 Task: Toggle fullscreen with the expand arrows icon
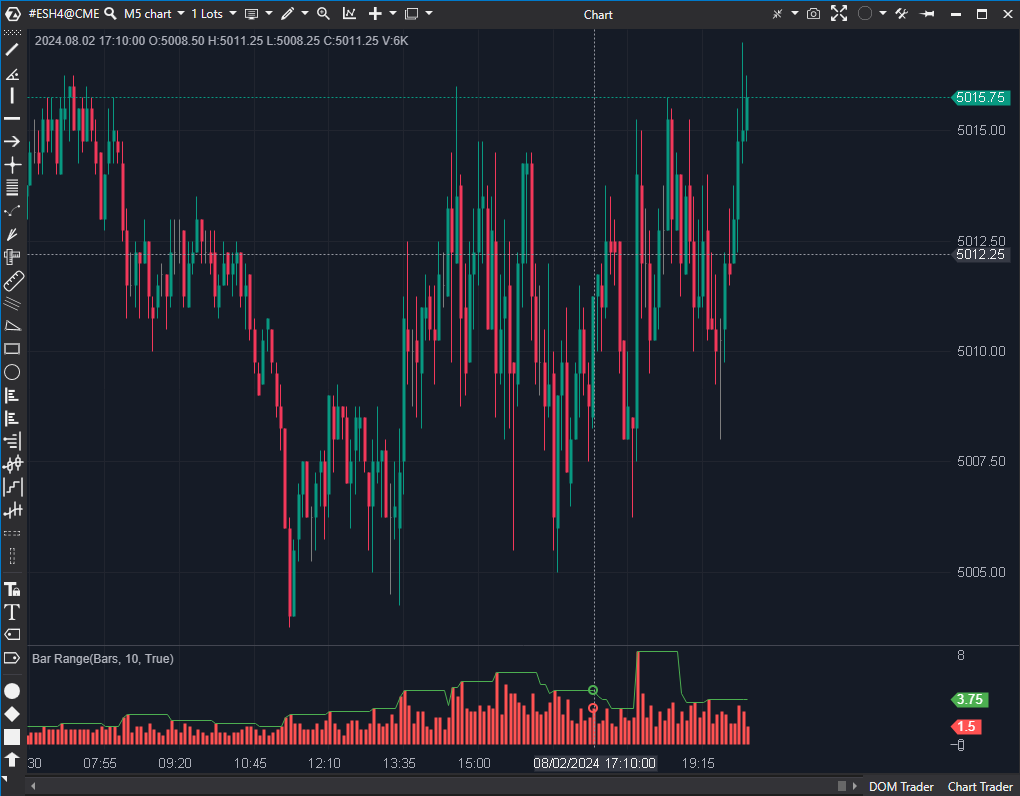[839, 14]
